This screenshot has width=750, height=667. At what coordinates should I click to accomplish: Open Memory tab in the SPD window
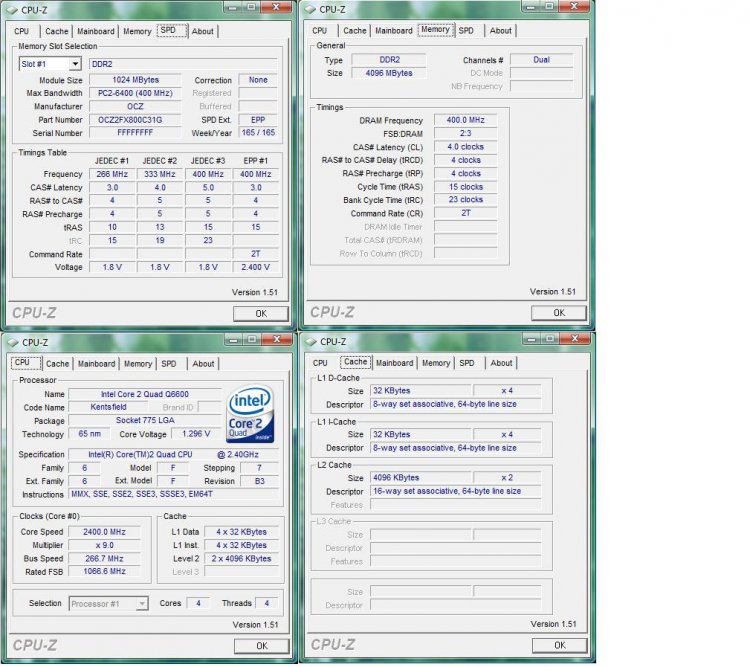point(137,31)
